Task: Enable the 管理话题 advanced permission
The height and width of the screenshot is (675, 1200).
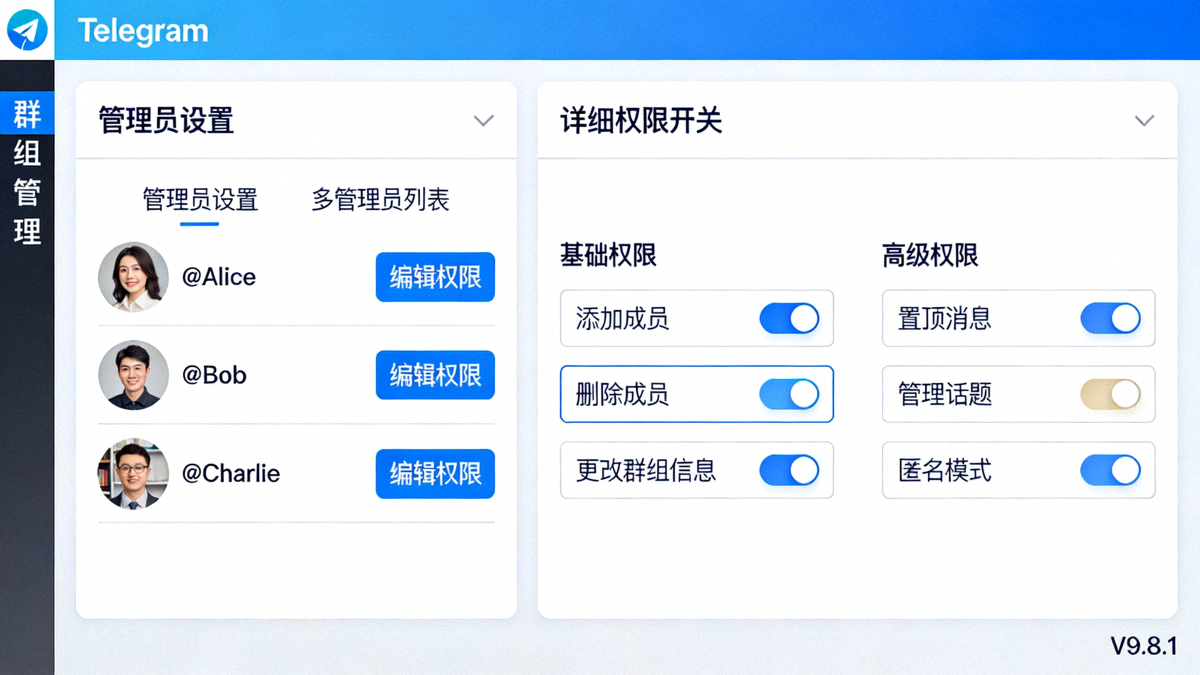Action: click(1110, 394)
